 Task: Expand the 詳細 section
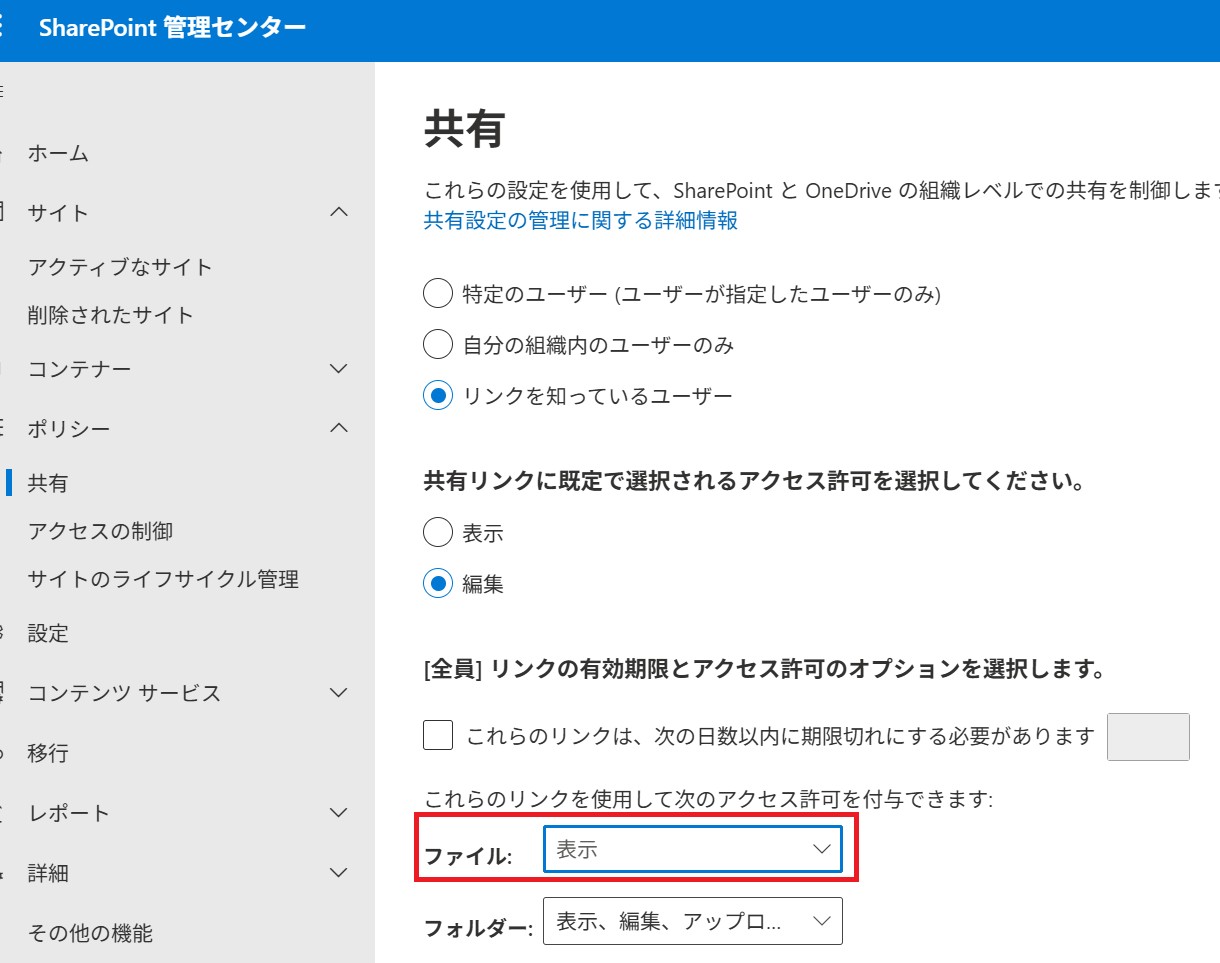(x=338, y=873)
